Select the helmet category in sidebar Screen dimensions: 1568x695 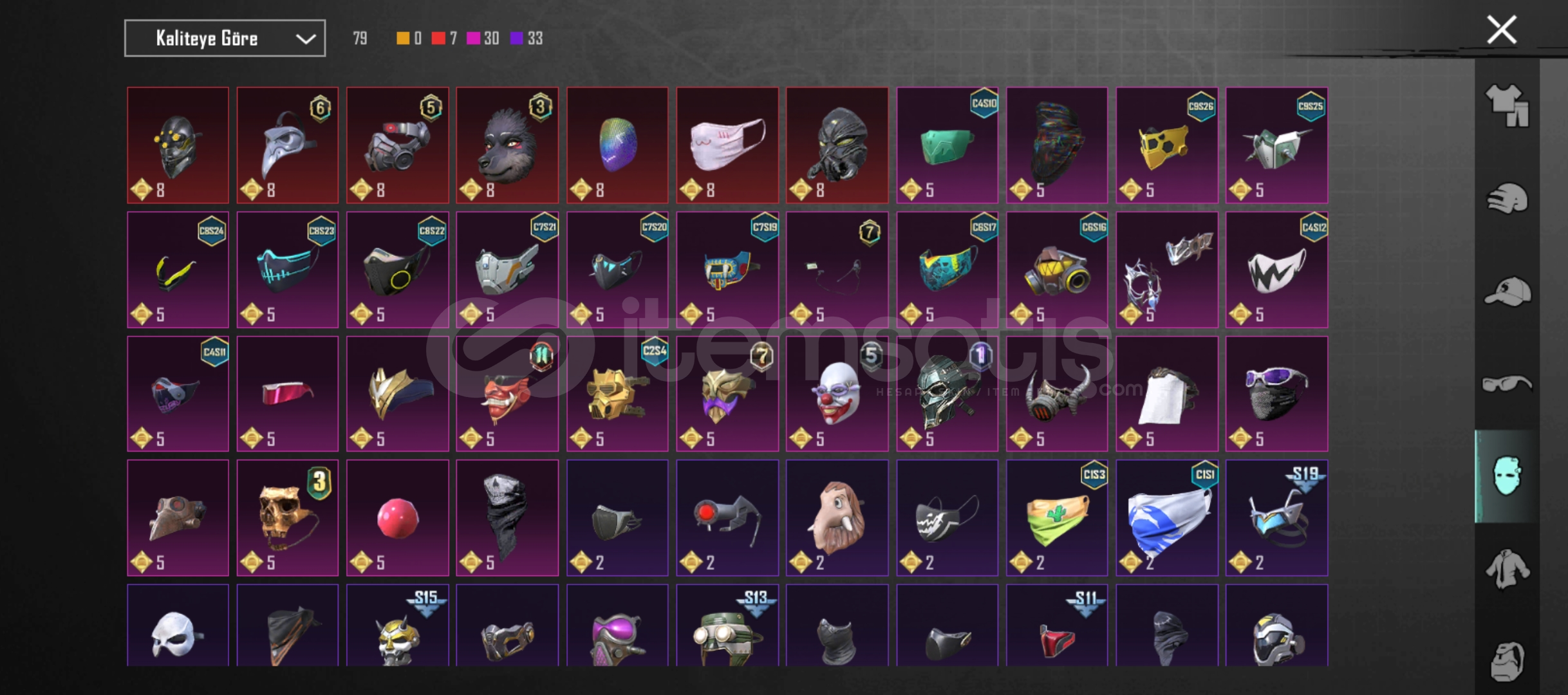[x=1506, y=198]
